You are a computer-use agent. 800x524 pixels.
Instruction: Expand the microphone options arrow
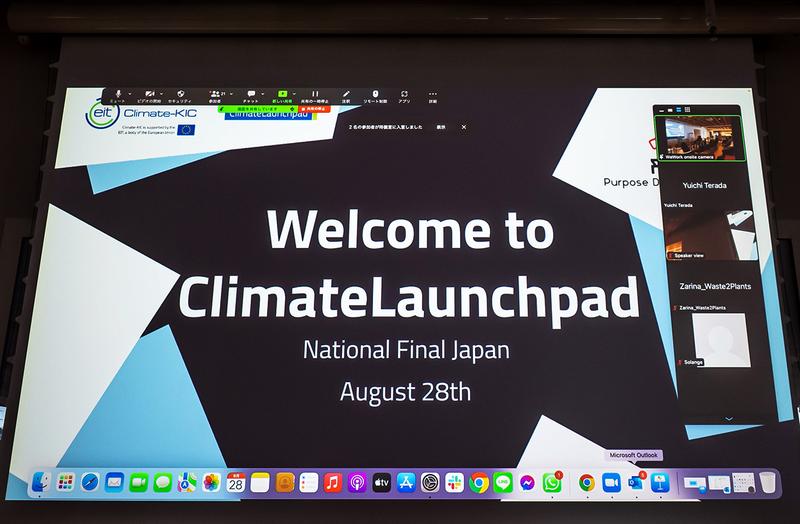point(130,94)
